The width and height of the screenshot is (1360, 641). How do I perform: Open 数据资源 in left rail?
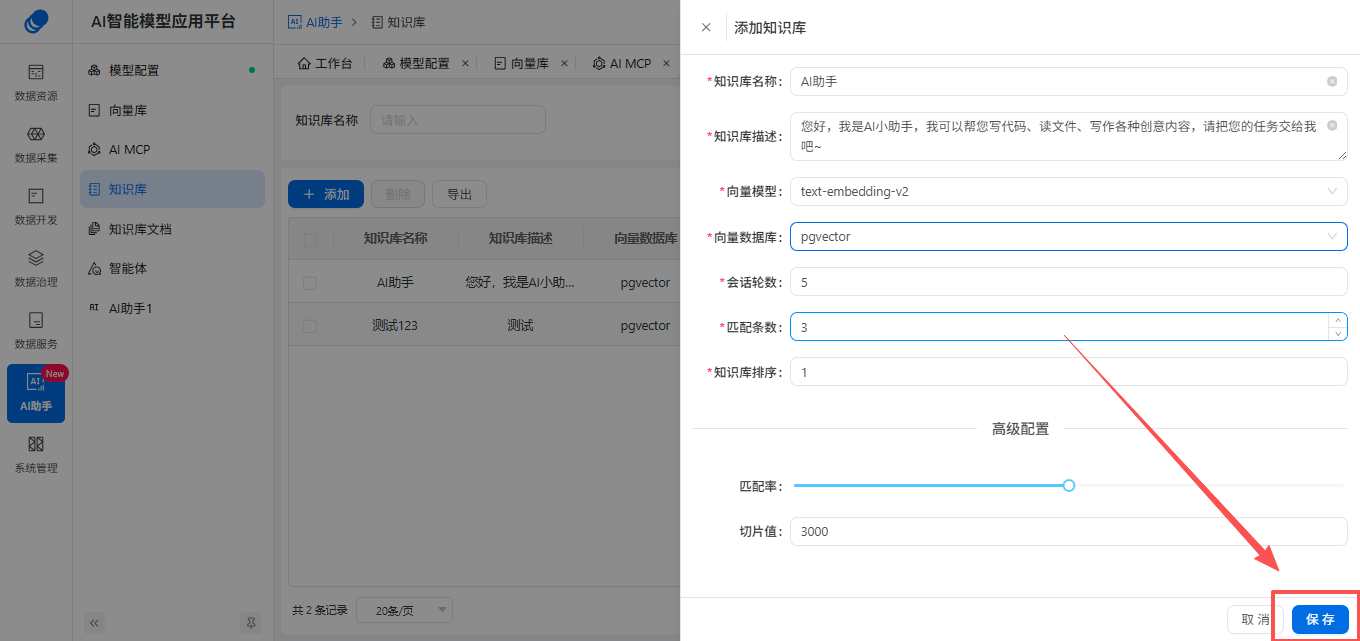click(36, 82)
